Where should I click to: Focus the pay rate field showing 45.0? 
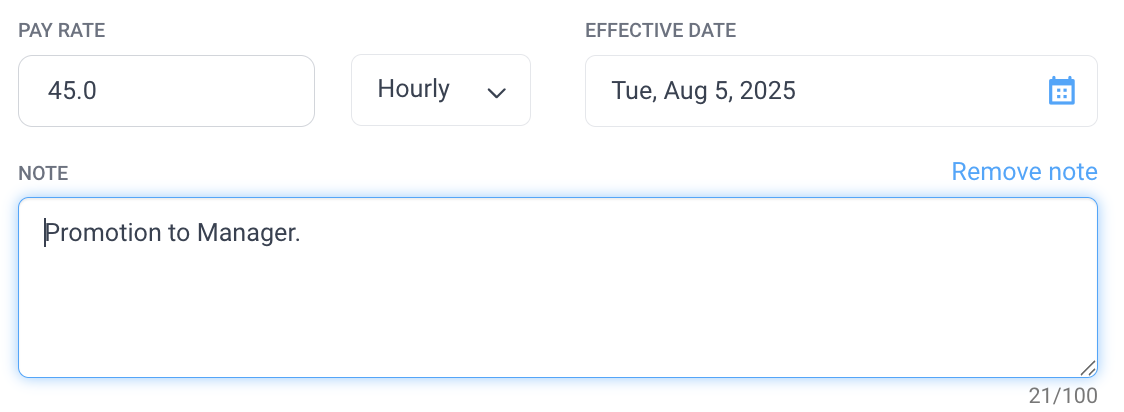(166, 91)
